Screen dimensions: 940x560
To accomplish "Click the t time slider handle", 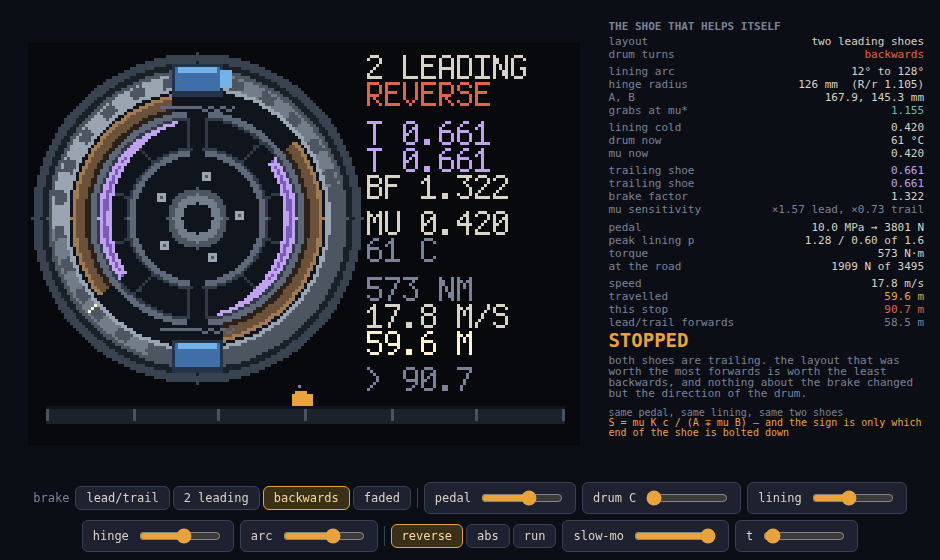I will click(x=772, y=535).
